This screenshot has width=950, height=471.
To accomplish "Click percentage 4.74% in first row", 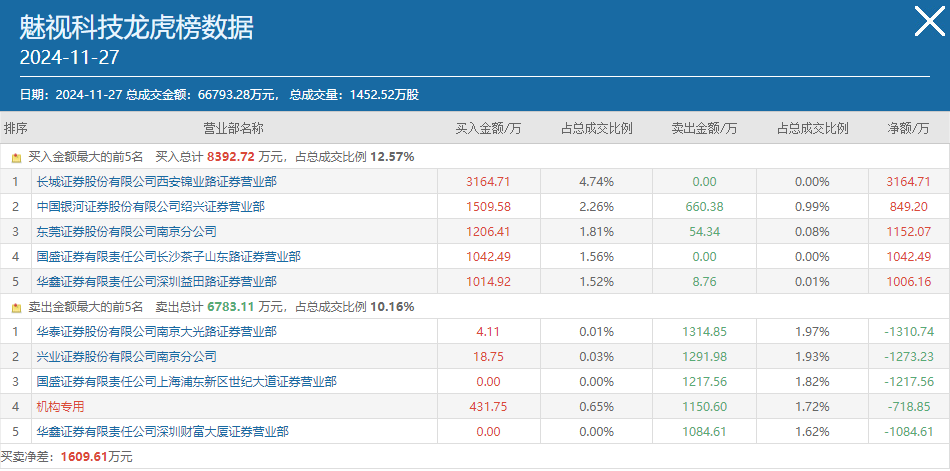I will coord(596,181).
